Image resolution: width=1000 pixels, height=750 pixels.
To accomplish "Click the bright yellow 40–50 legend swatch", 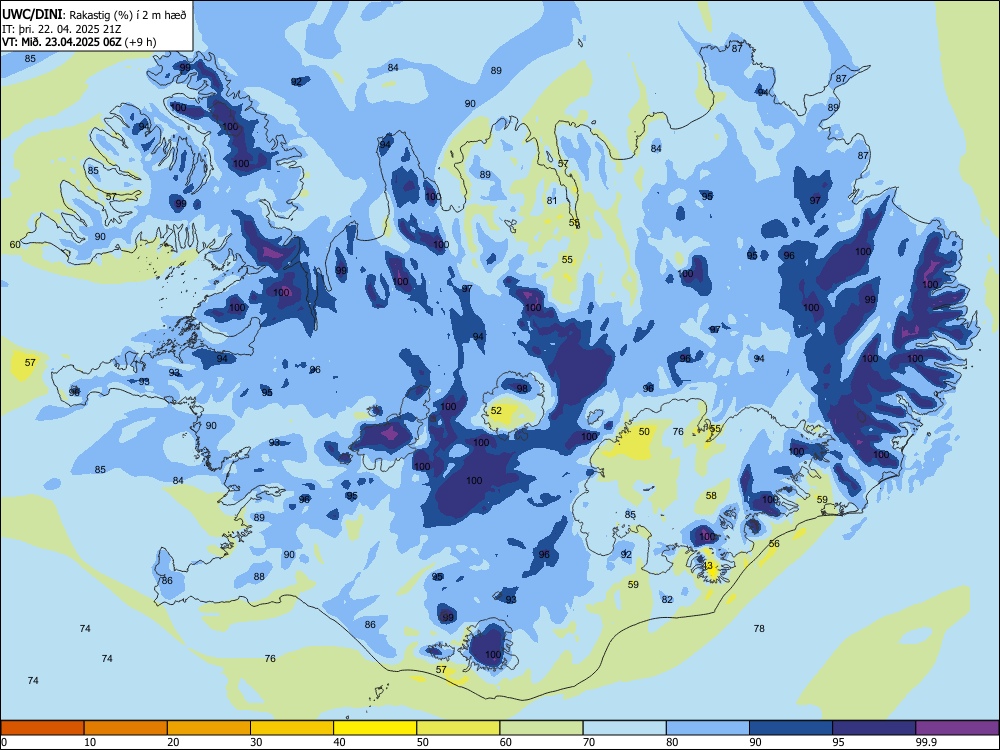I will (x=375, y=728).
